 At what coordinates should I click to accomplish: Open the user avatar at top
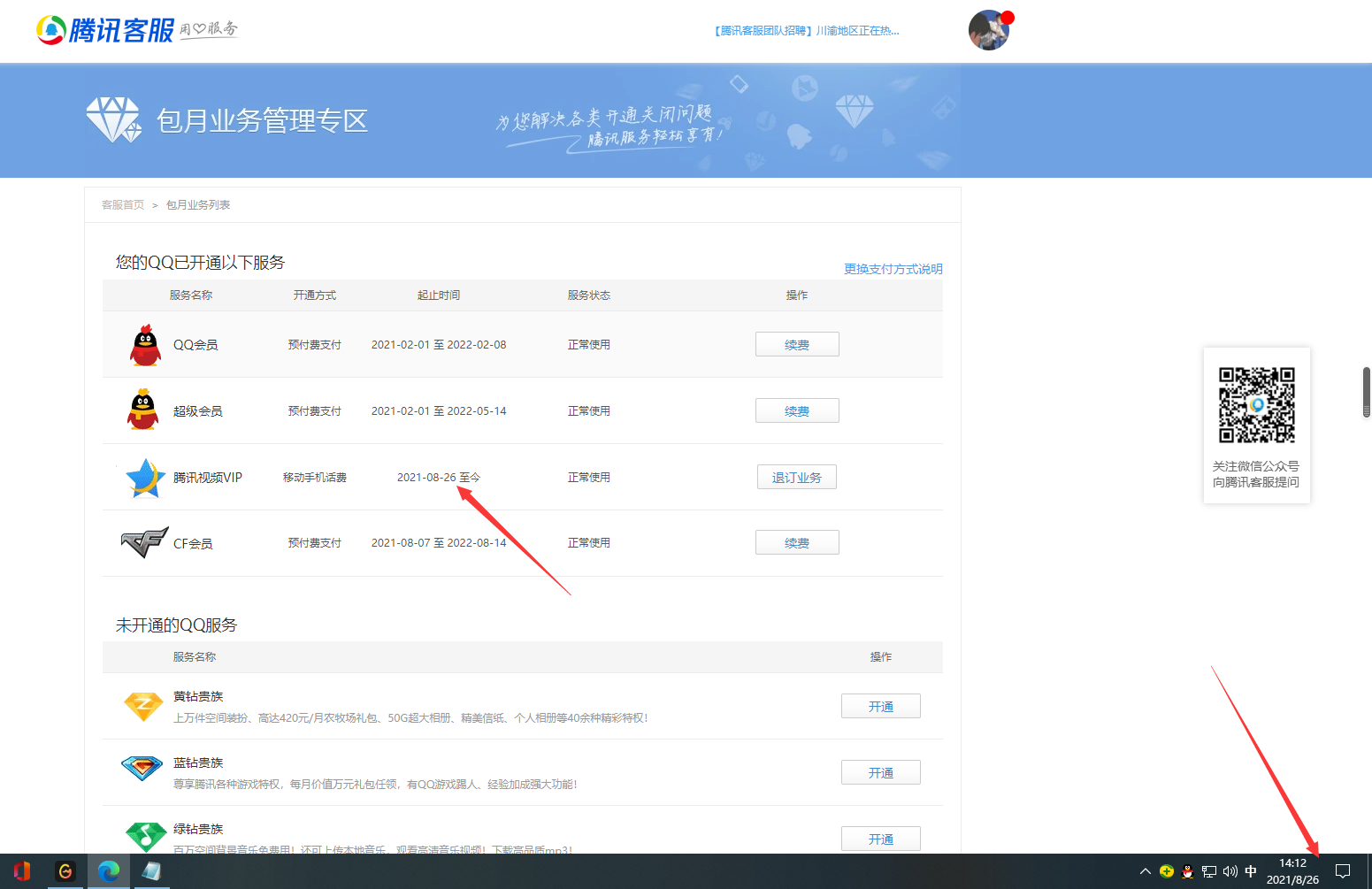[x=988, y=31]
